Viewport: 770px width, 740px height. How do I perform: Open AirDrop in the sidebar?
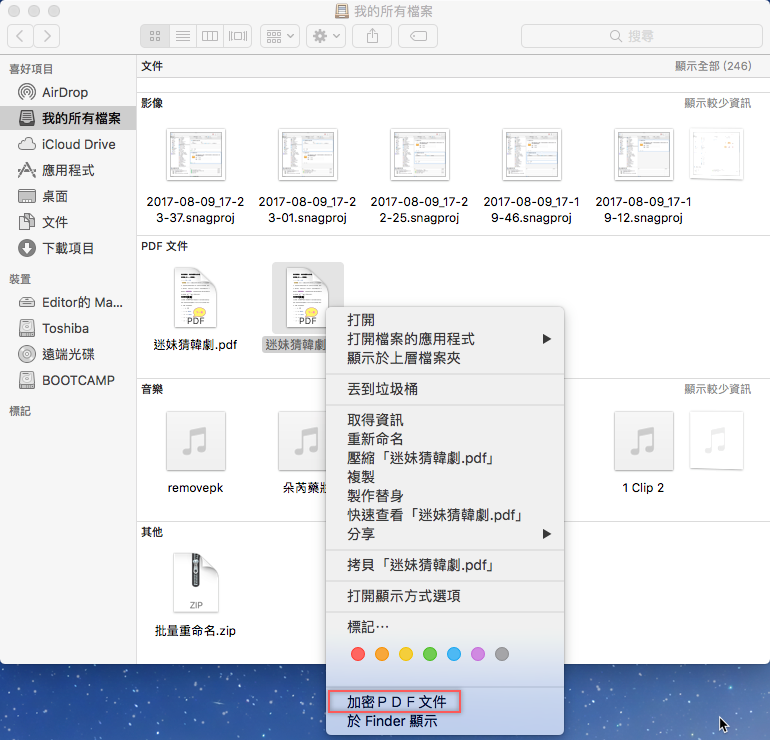coord(65,92)
